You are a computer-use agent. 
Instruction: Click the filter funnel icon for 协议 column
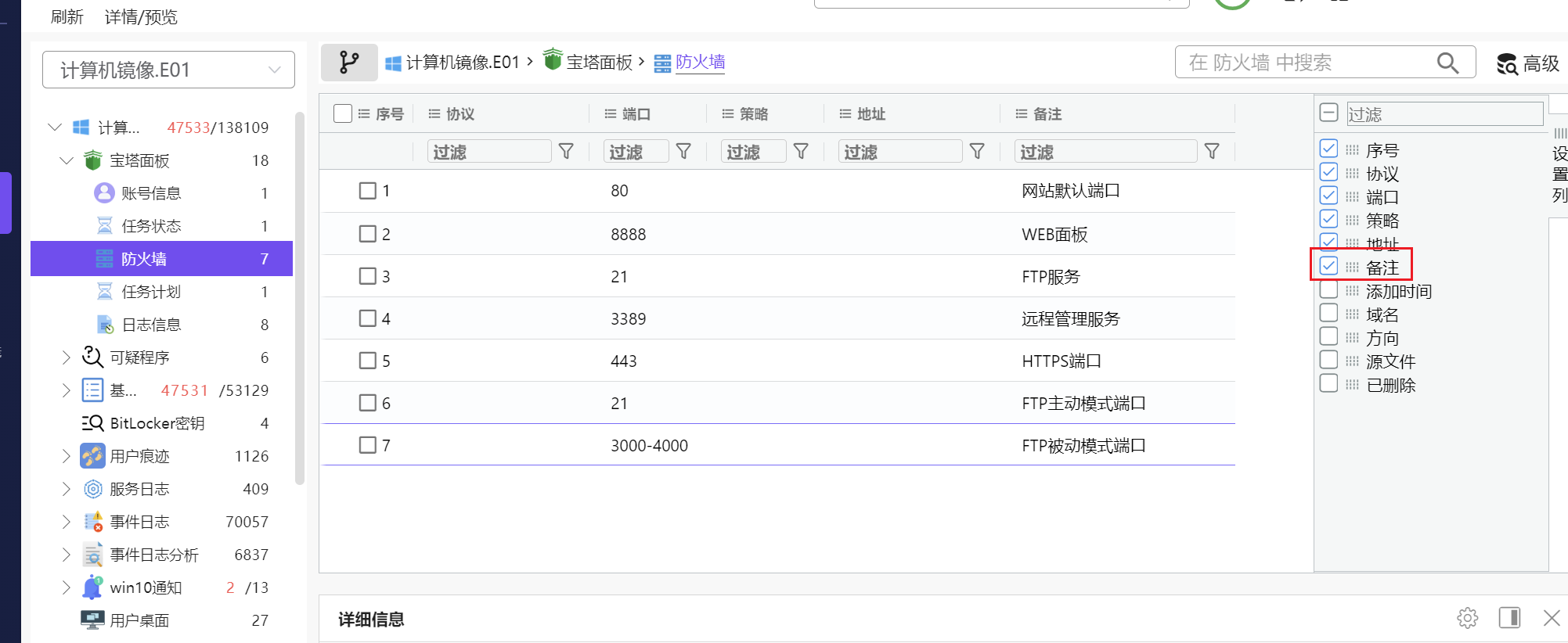566,151
